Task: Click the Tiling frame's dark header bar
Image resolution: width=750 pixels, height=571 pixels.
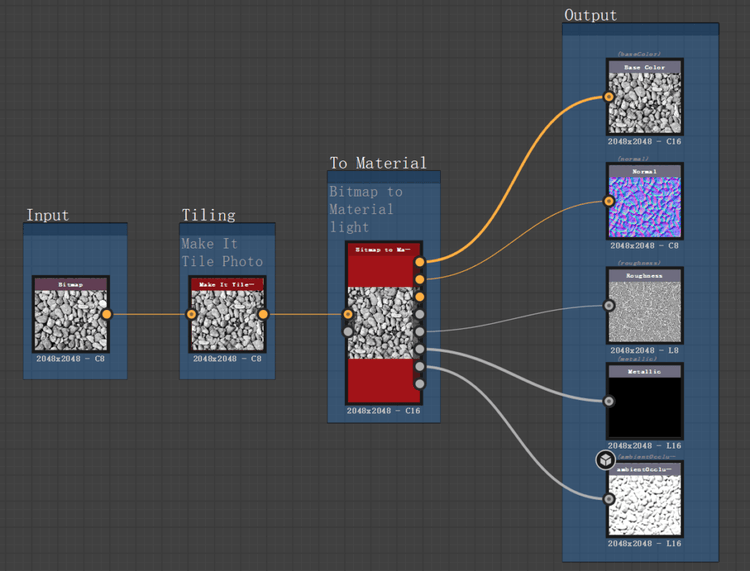Action: 227,229
